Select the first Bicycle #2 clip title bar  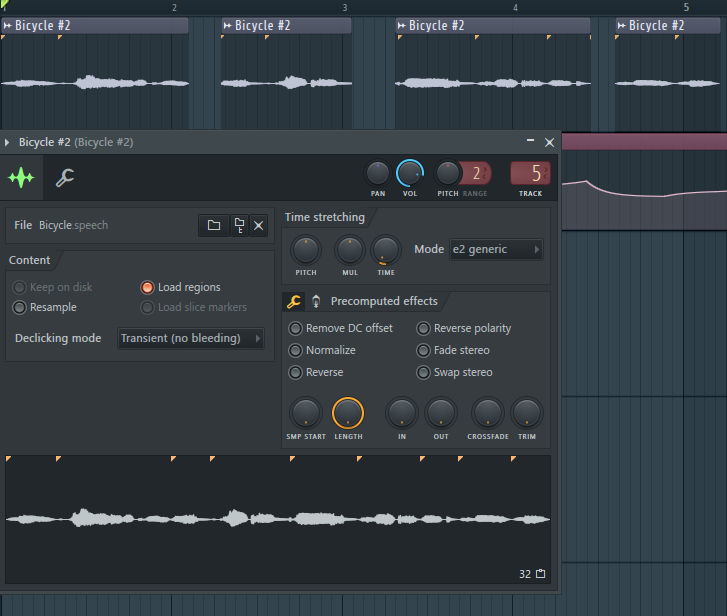pyautogui.click(x=95, y=25)
